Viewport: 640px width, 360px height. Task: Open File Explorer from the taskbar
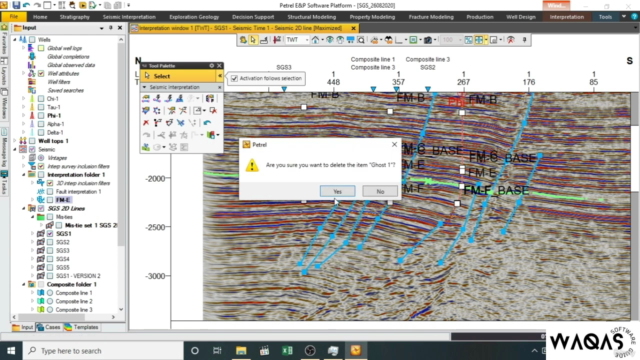click(241, 351)
